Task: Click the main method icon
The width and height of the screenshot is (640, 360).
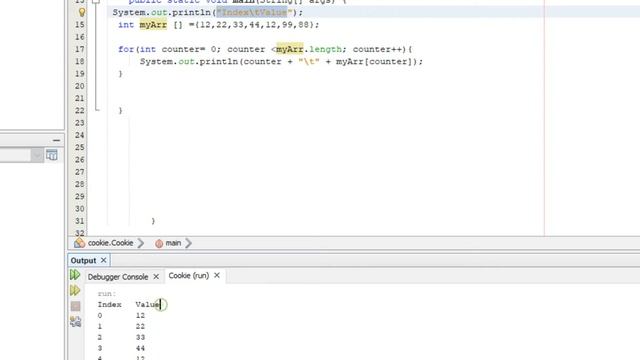Action: point(159,243)
